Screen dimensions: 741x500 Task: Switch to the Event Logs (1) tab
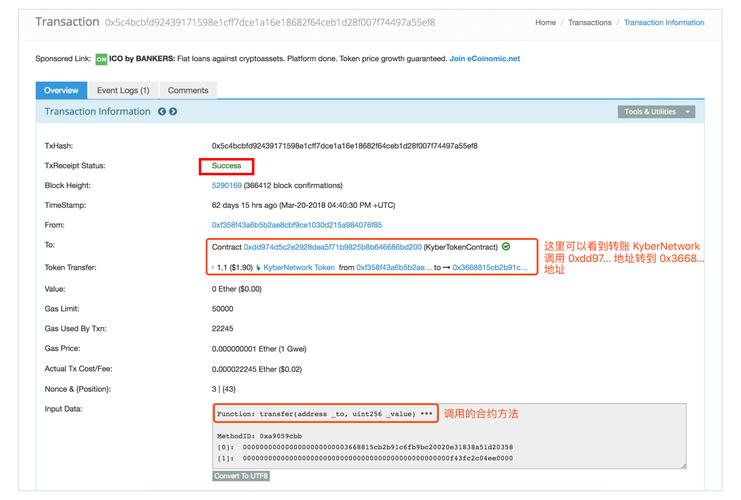(x=123, y=90)
